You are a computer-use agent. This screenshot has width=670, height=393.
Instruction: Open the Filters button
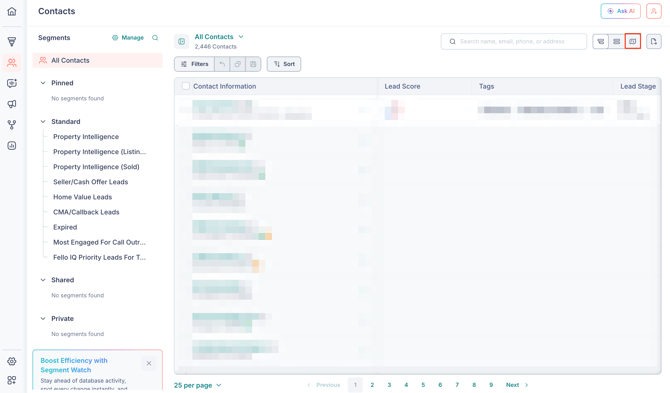194,64
